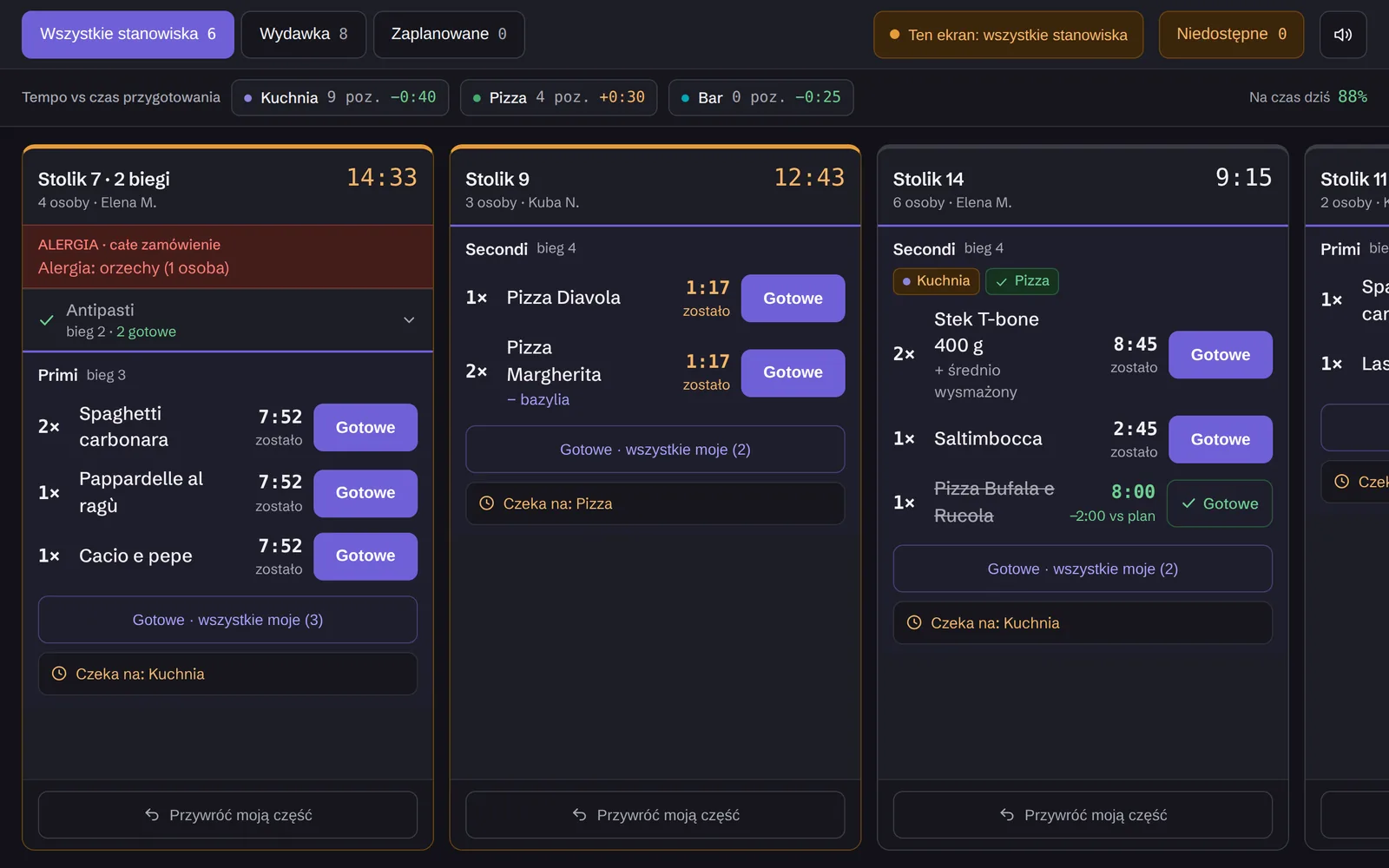Click Na czas dziś 88% indicator
This screenshot has height=868, width=1389.
(x=1308, y=97)
